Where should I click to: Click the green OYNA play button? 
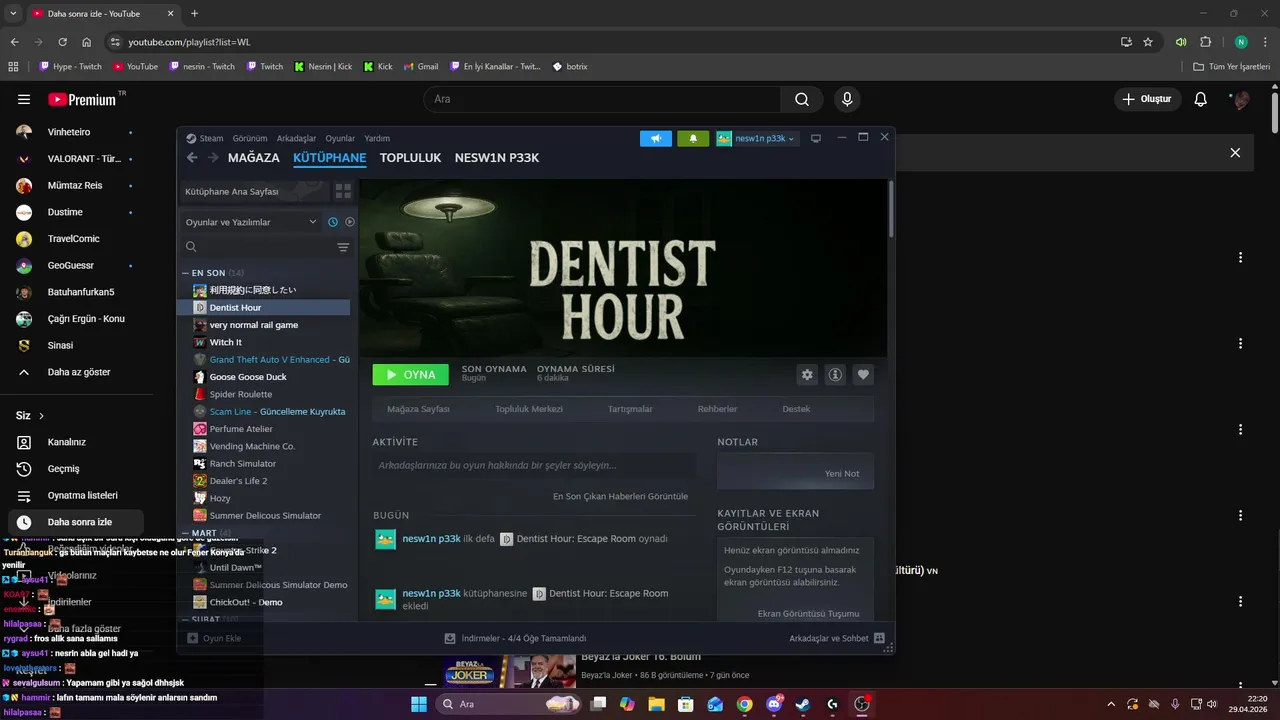pyautogui.click(x=411, y=375)
